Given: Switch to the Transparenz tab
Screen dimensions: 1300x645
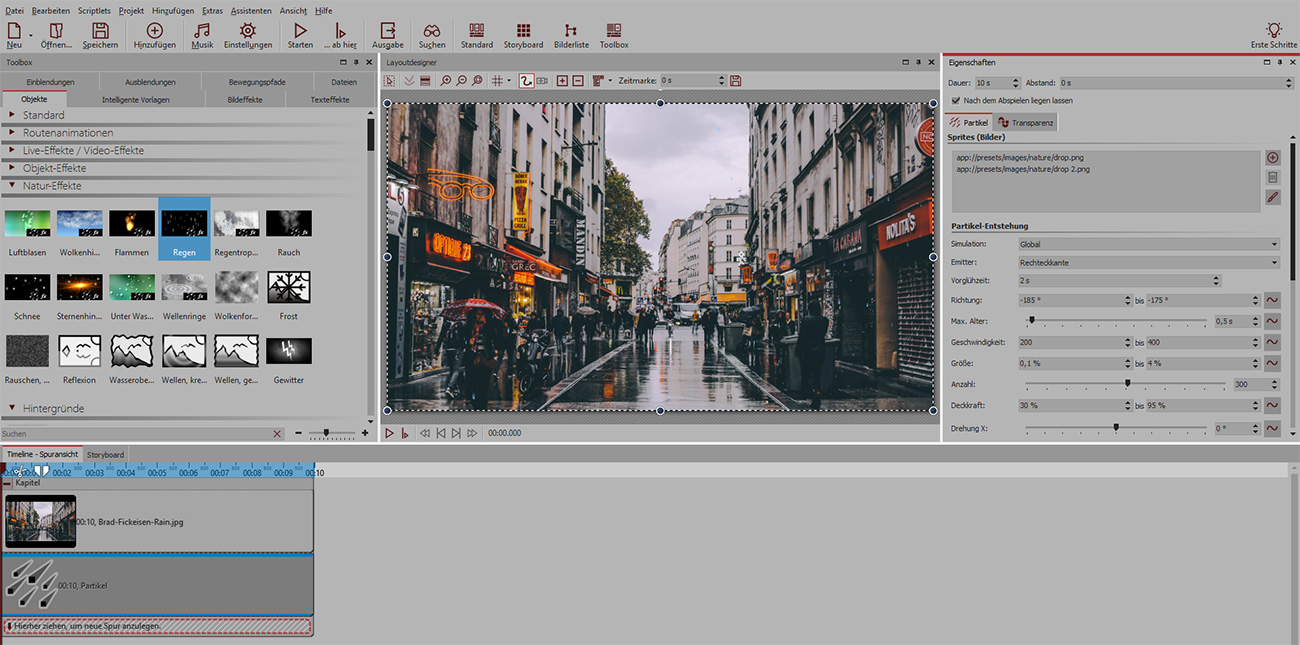Looking at the screenshot, I should click(x=1025, y=123).
